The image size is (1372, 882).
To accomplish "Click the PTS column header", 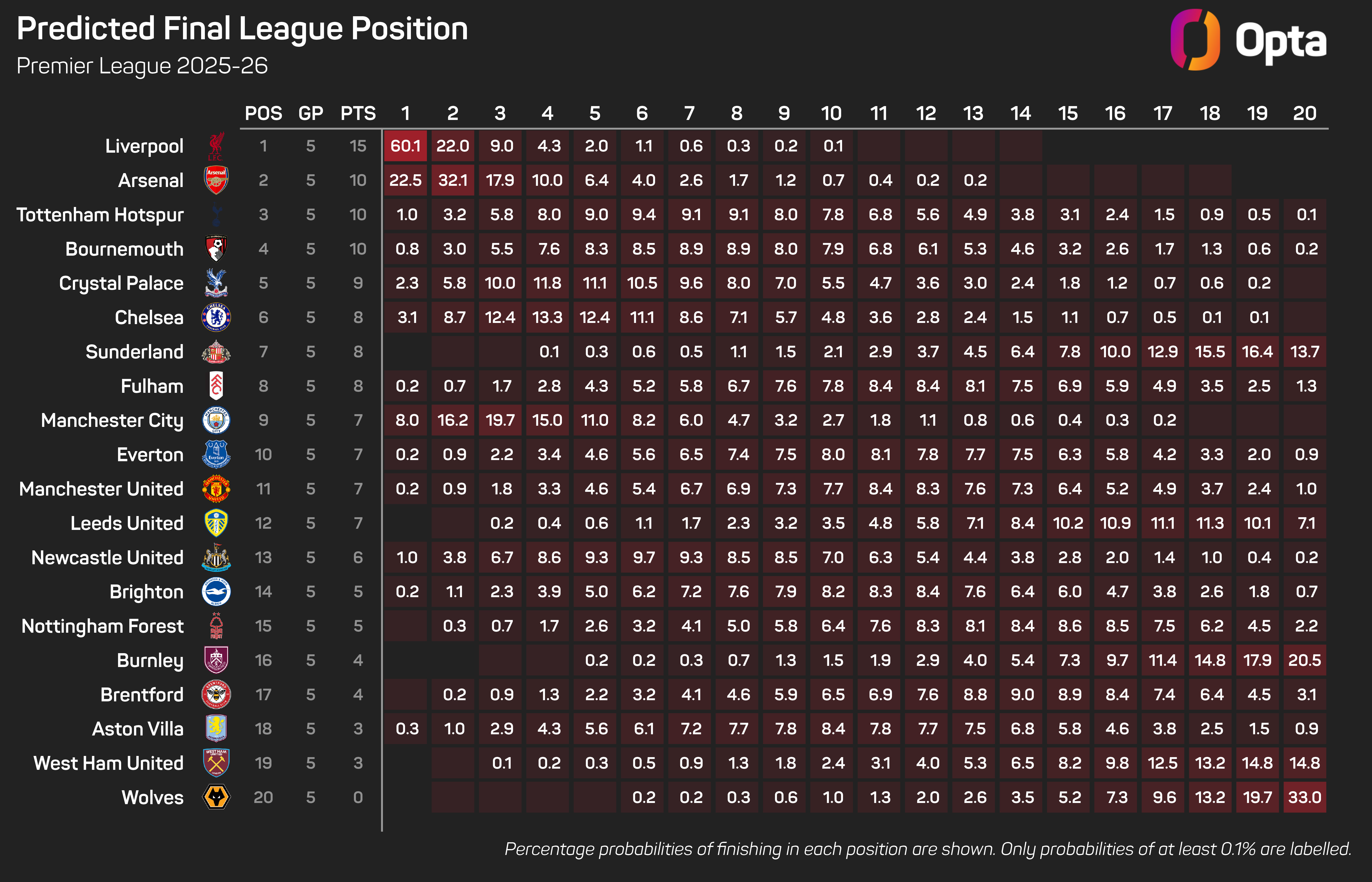I will tap(358, 113).
